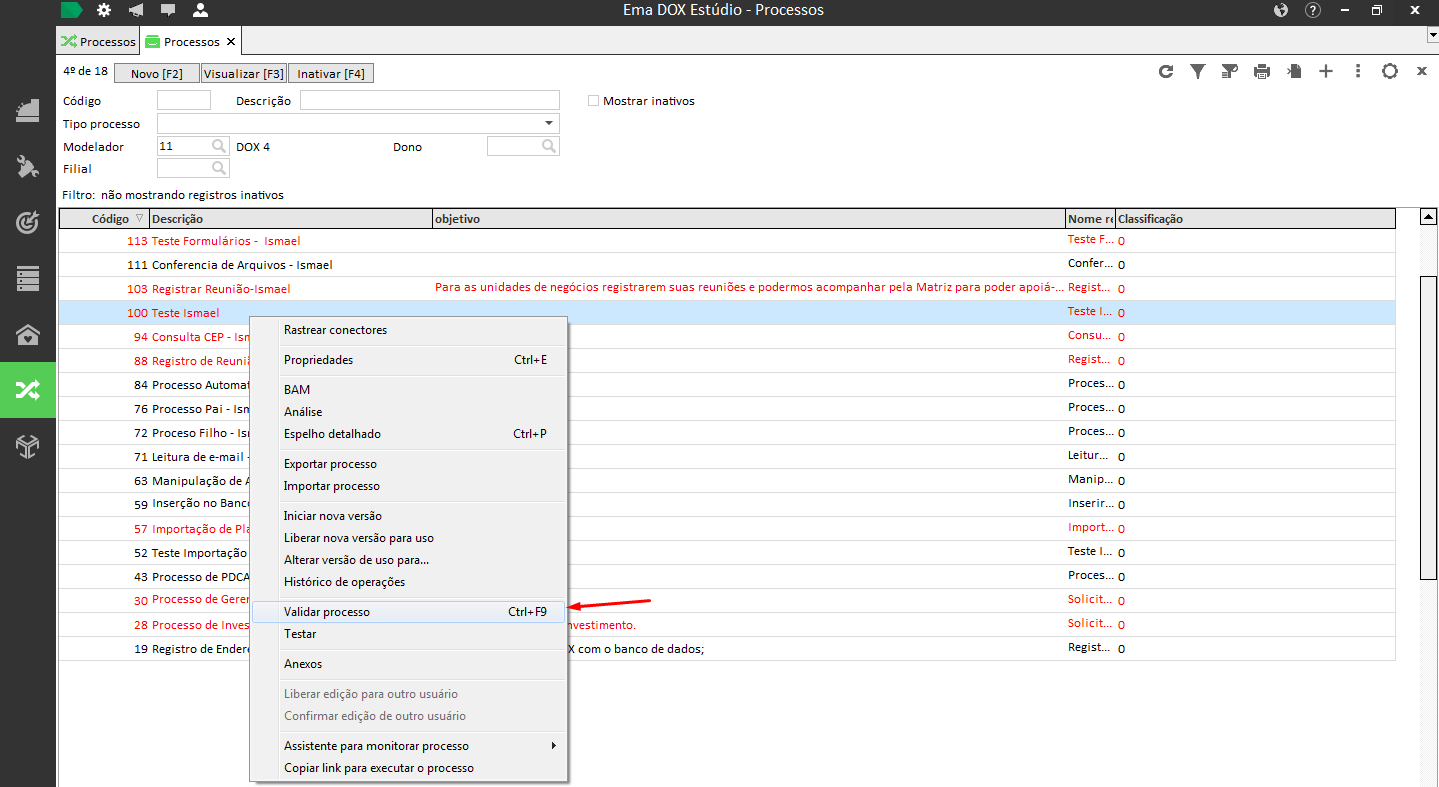The height and width of the screenshot is (787, 1439).
Task: Open the target goals module in sidebar
Action: click(x=28, y=223)
